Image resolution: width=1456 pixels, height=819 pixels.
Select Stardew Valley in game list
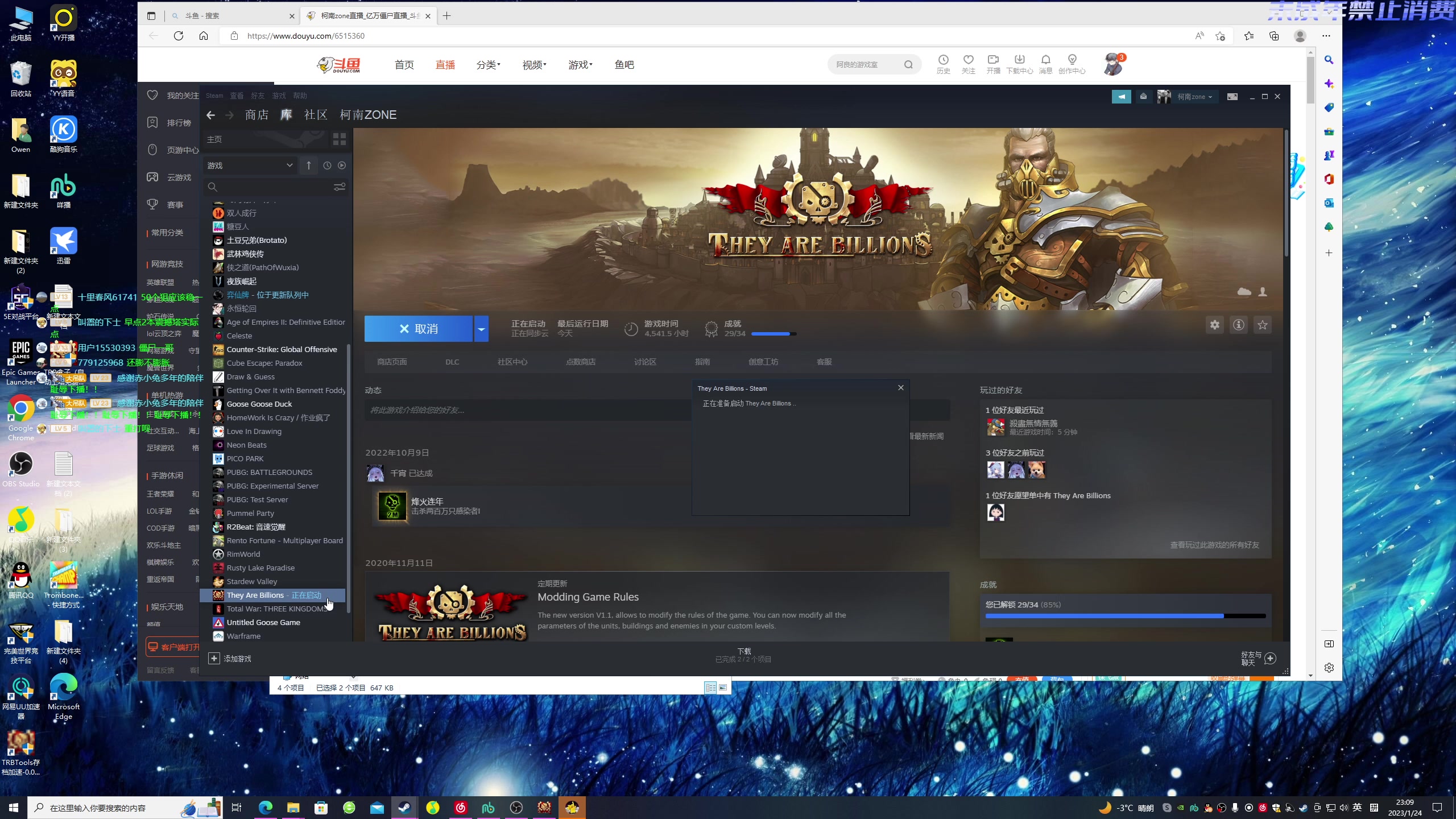(272, 581)
